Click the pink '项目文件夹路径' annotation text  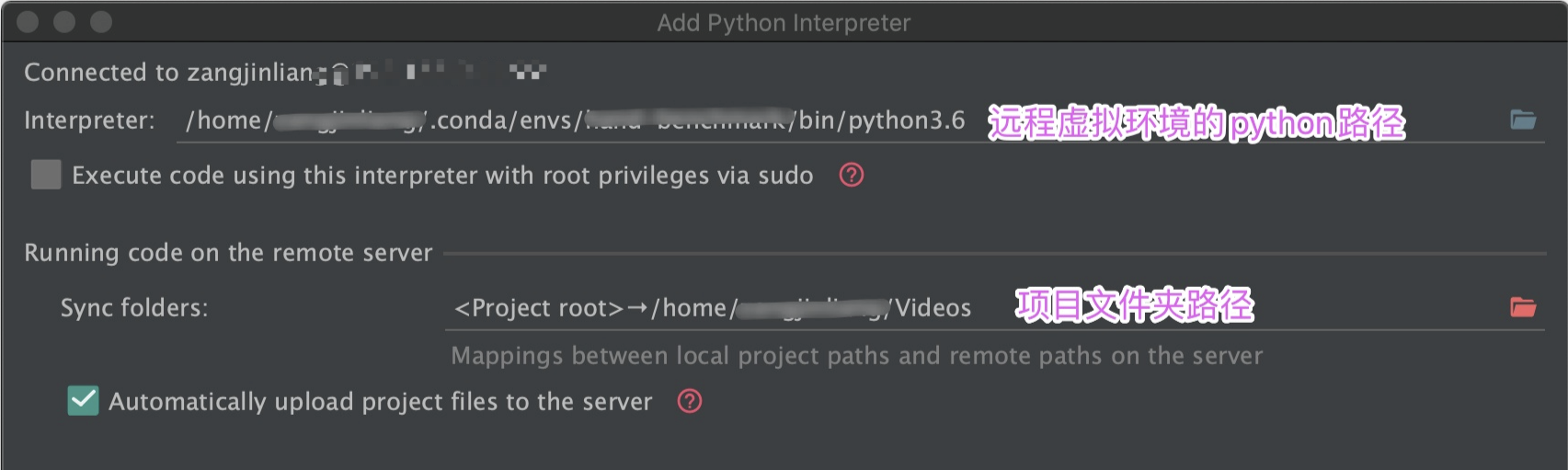click(x=1134, y=306)
